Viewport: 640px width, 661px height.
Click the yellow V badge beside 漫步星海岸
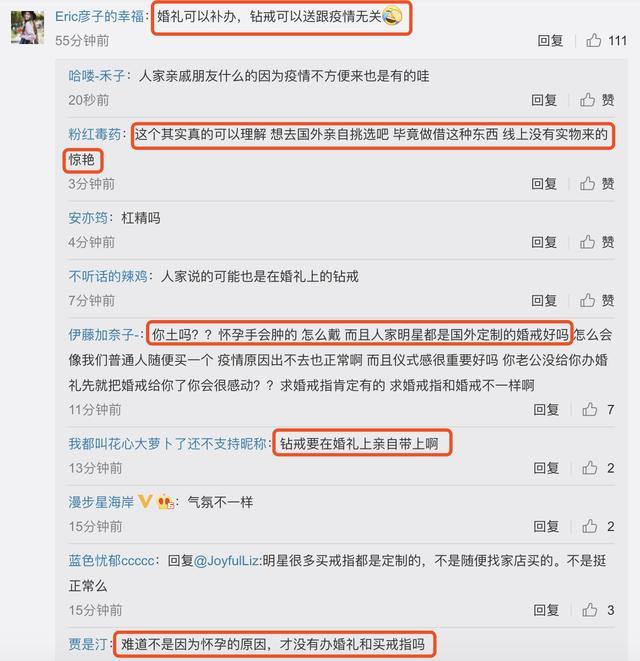point(145,501)
